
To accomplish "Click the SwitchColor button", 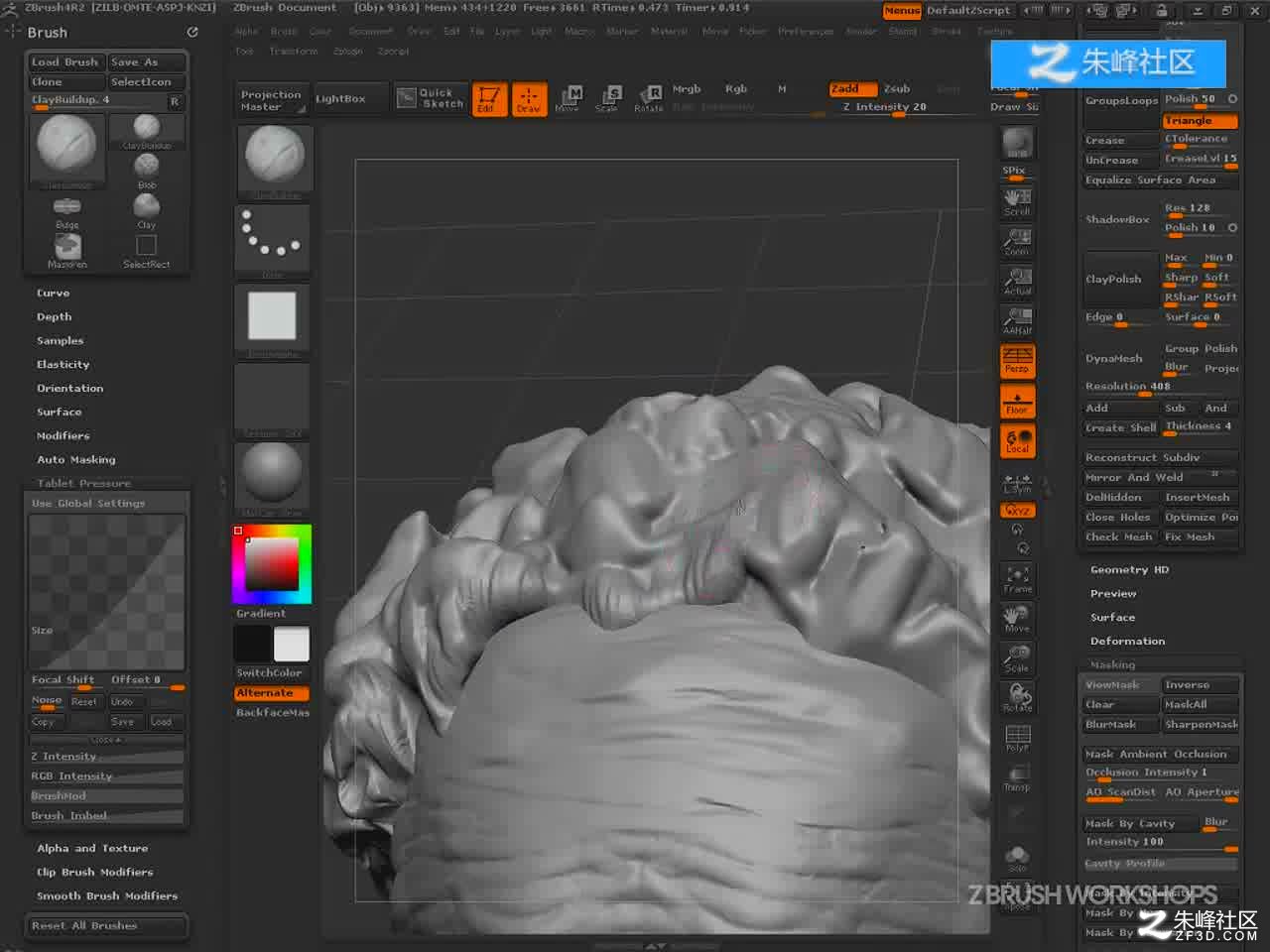I will pos(271,673).
